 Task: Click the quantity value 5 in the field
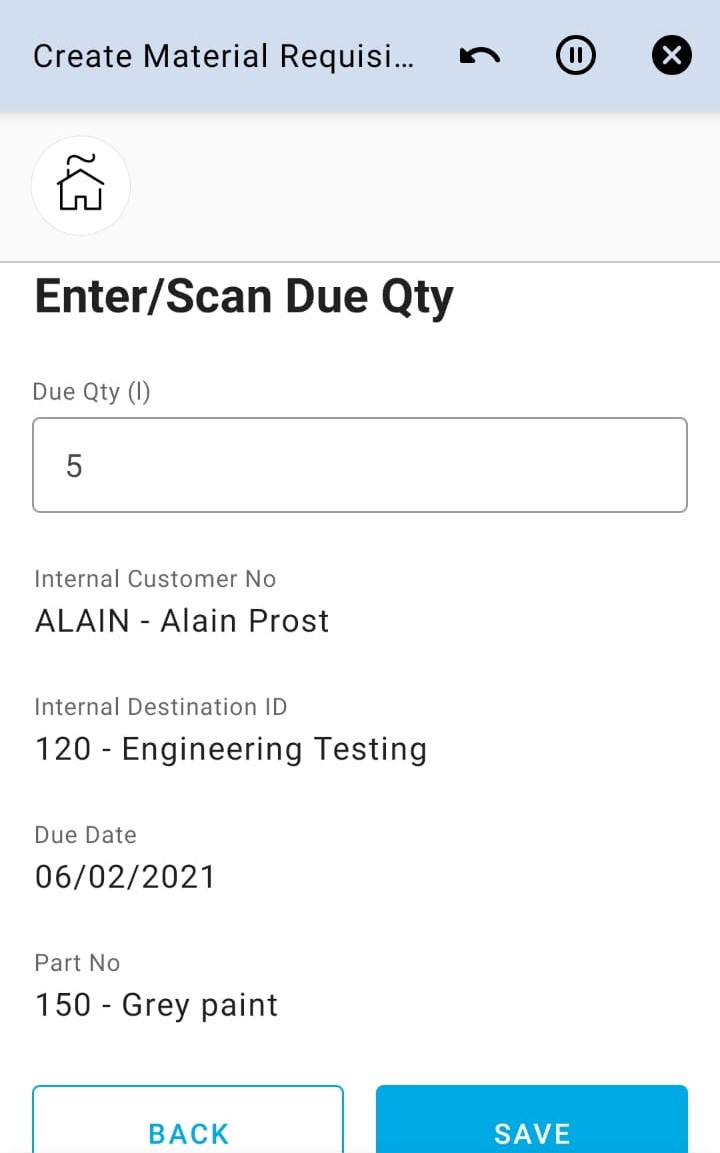point(74,466)
